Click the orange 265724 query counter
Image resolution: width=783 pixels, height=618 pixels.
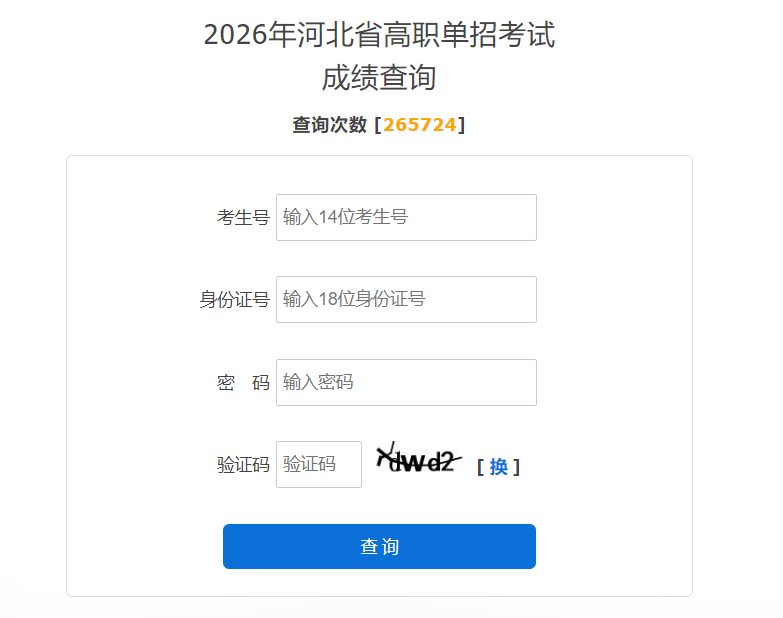point(420,125)
